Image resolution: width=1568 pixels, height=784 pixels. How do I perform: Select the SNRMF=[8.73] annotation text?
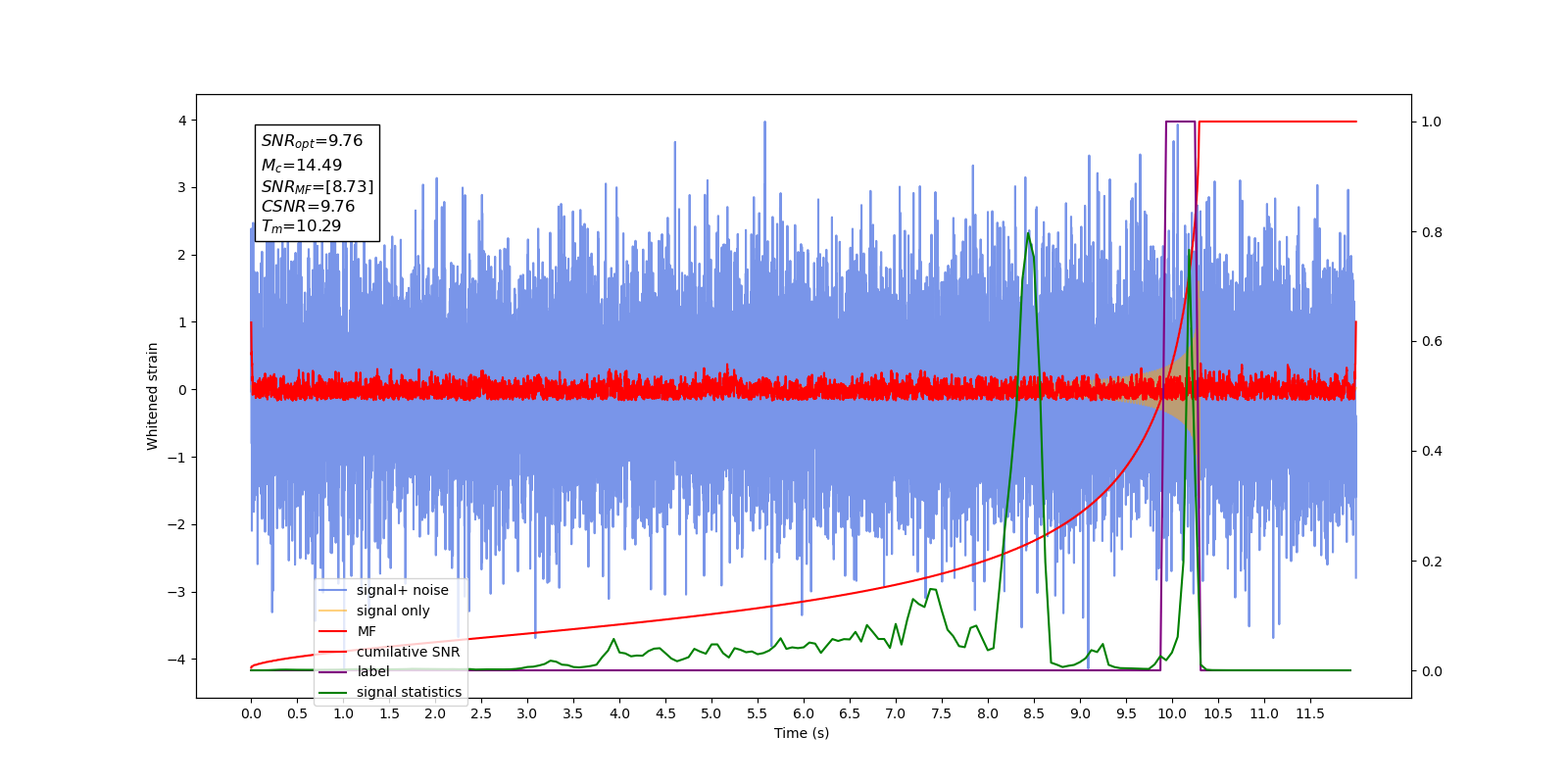pos(318,186)
